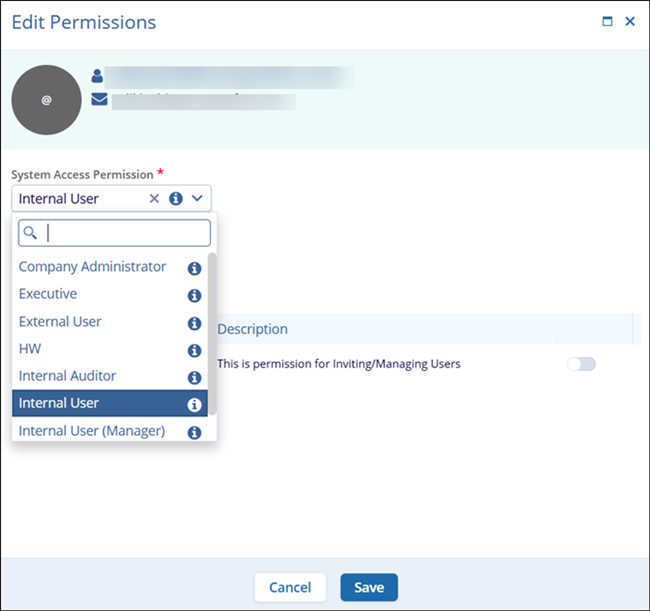This screenshot has height=611, width=650.
Task: Focus the dropdown search input field
Action: (125, 233)
